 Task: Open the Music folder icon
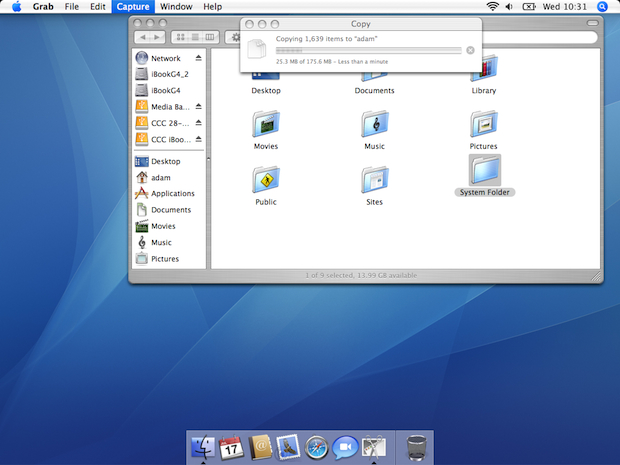(374, 124)
